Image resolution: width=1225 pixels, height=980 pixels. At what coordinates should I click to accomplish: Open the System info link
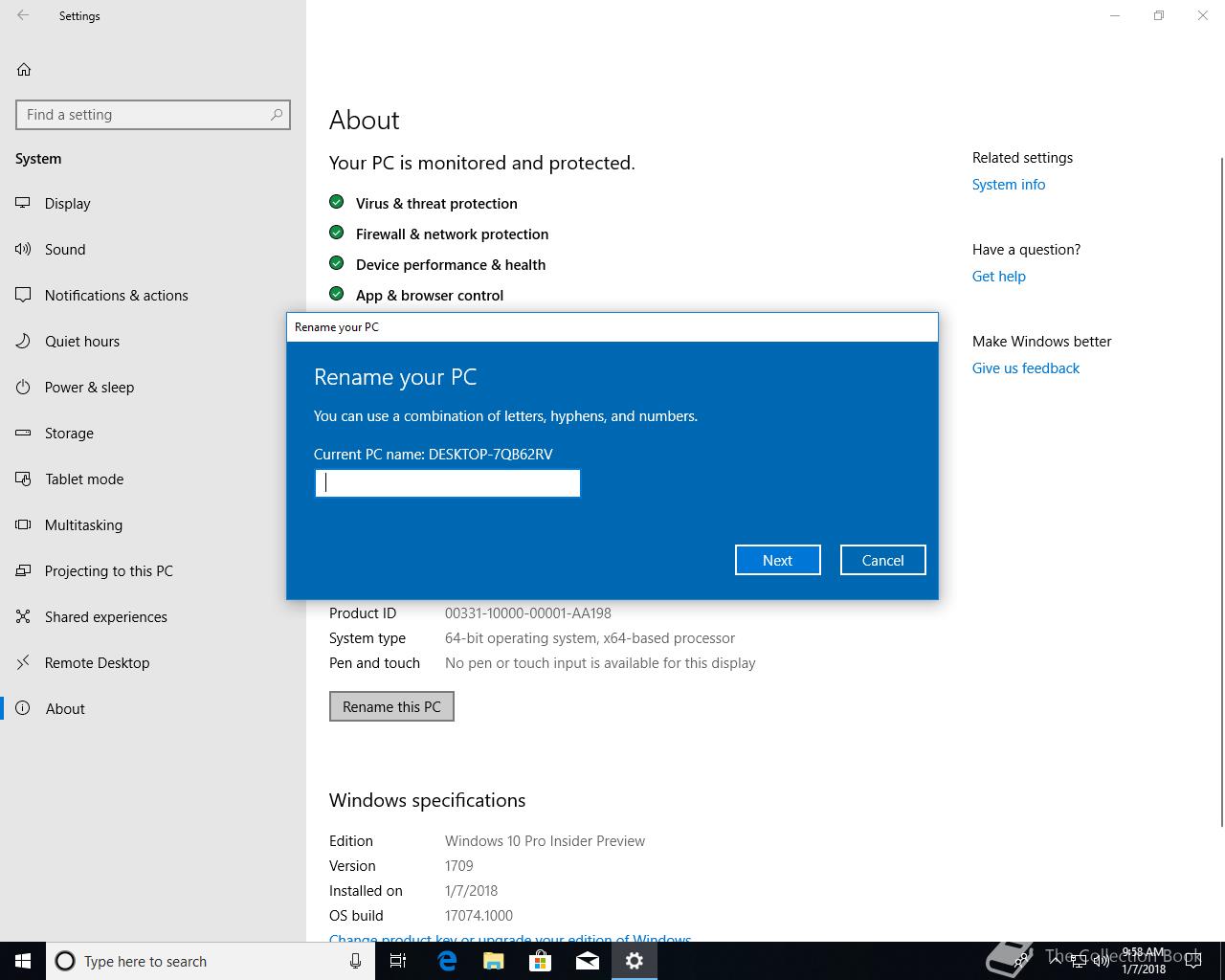[x=1009, y=184]
